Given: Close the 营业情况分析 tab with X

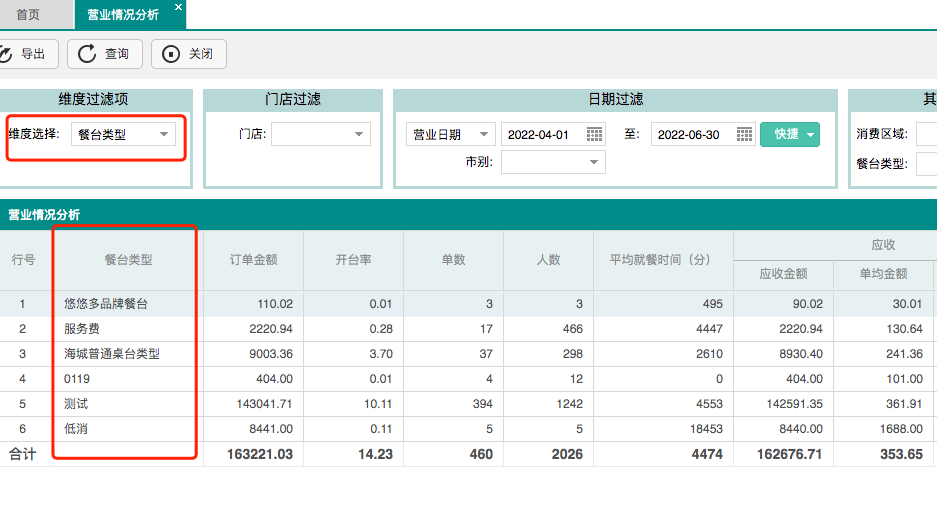Looking at the screenshot, I should tap(178, 7).
